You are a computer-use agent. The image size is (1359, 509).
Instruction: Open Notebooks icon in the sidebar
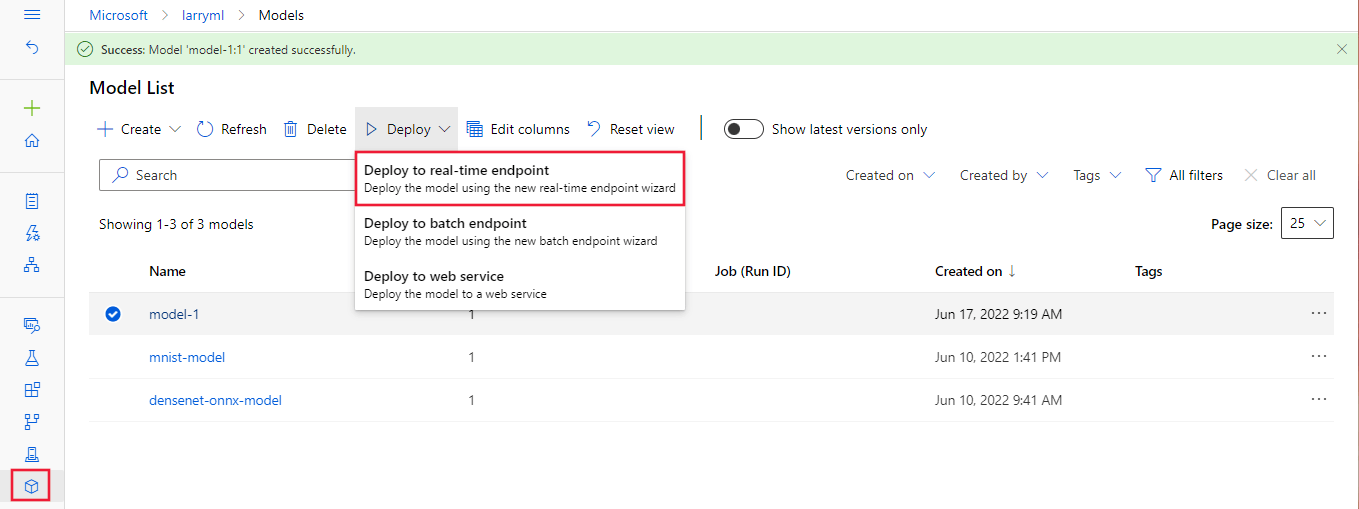tap(32, 201)
